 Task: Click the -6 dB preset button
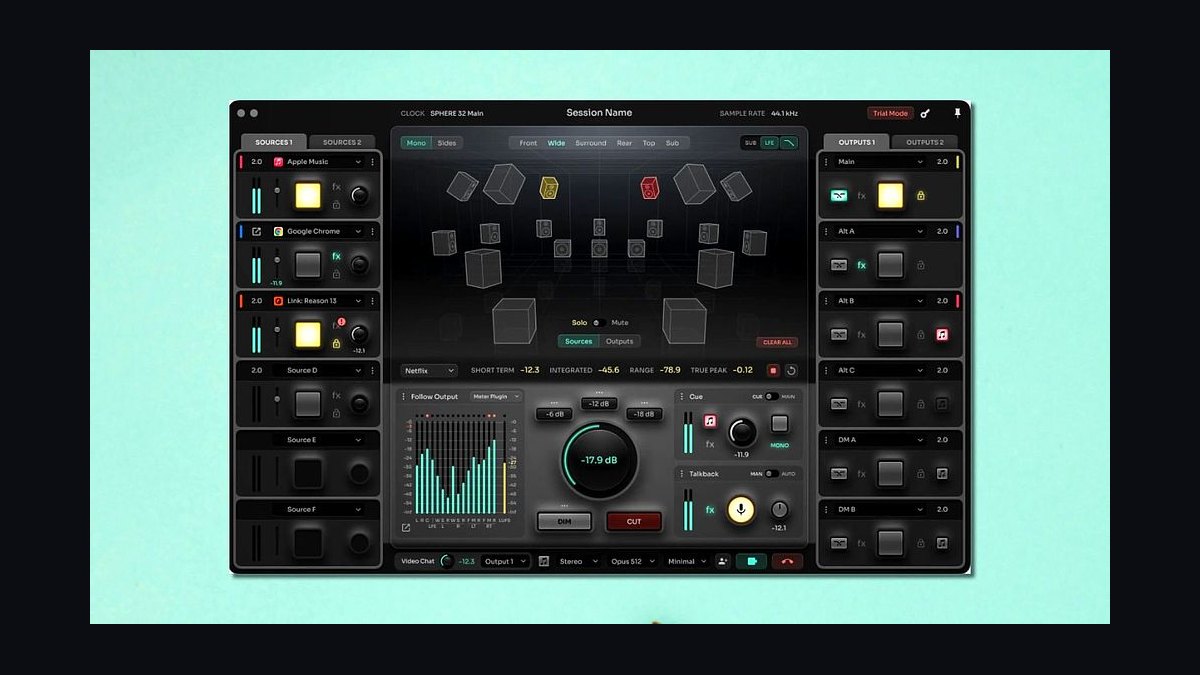(x=554, y=414)
